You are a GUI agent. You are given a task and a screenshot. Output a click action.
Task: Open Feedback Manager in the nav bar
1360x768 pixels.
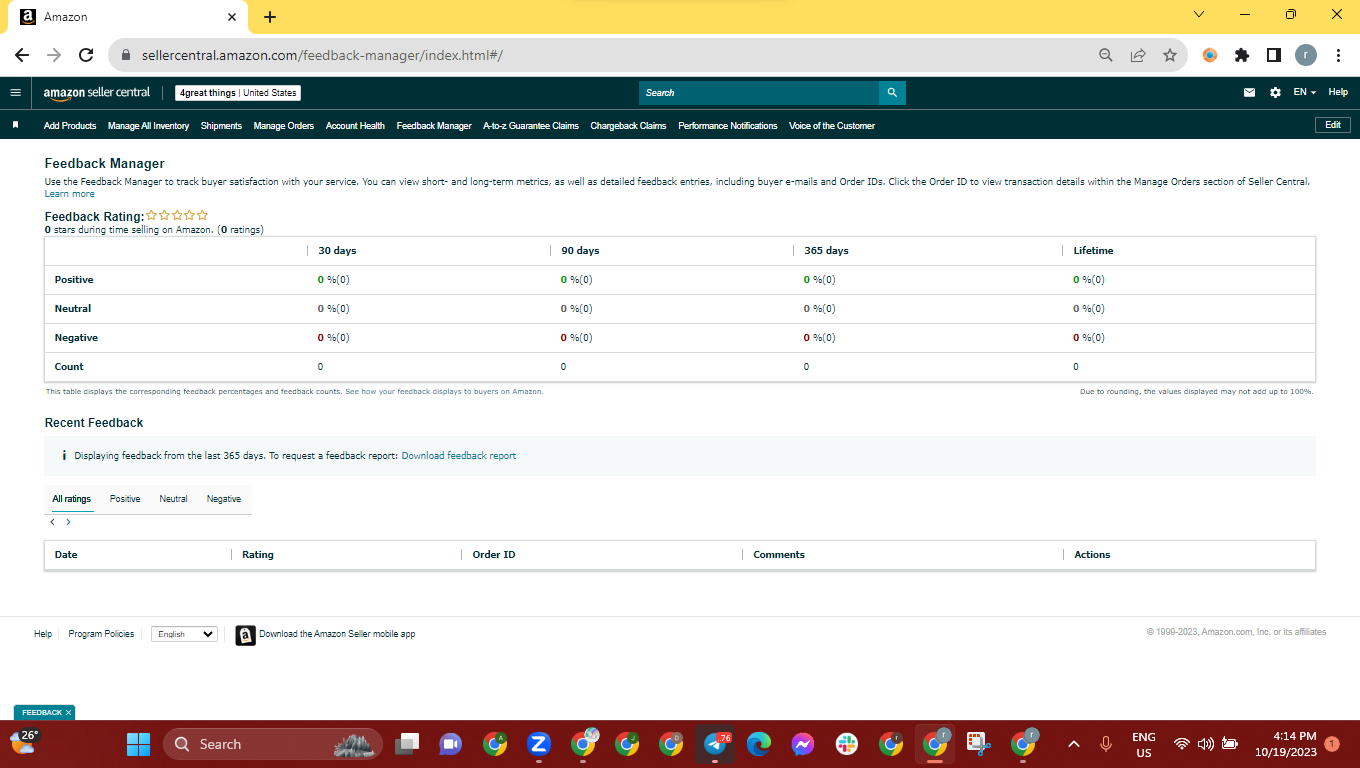click(434, 126)
